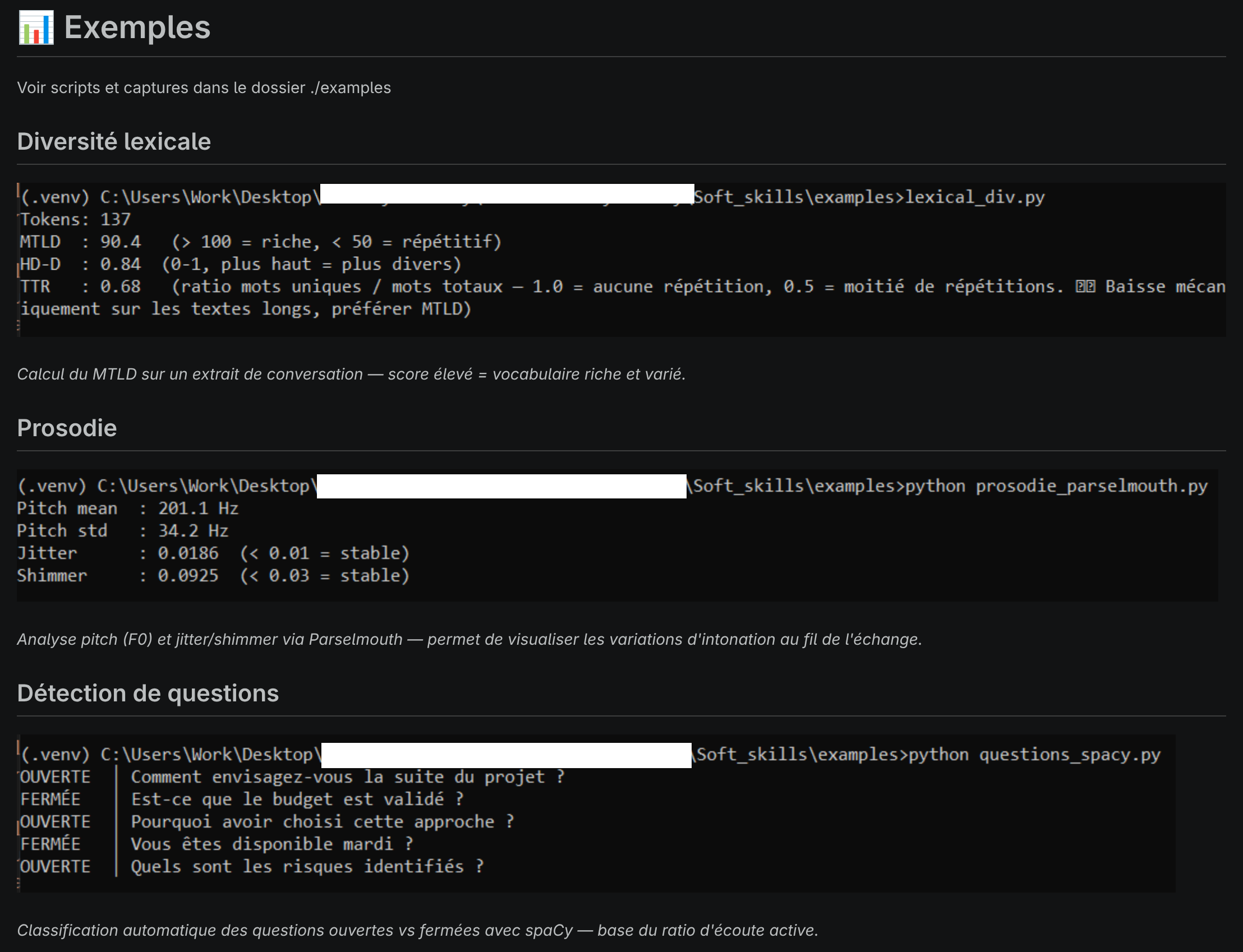Screen dimensions: 1243x952
Task: Click the Pitch mean 201.1 Hz line
Action: coord(127,509)
